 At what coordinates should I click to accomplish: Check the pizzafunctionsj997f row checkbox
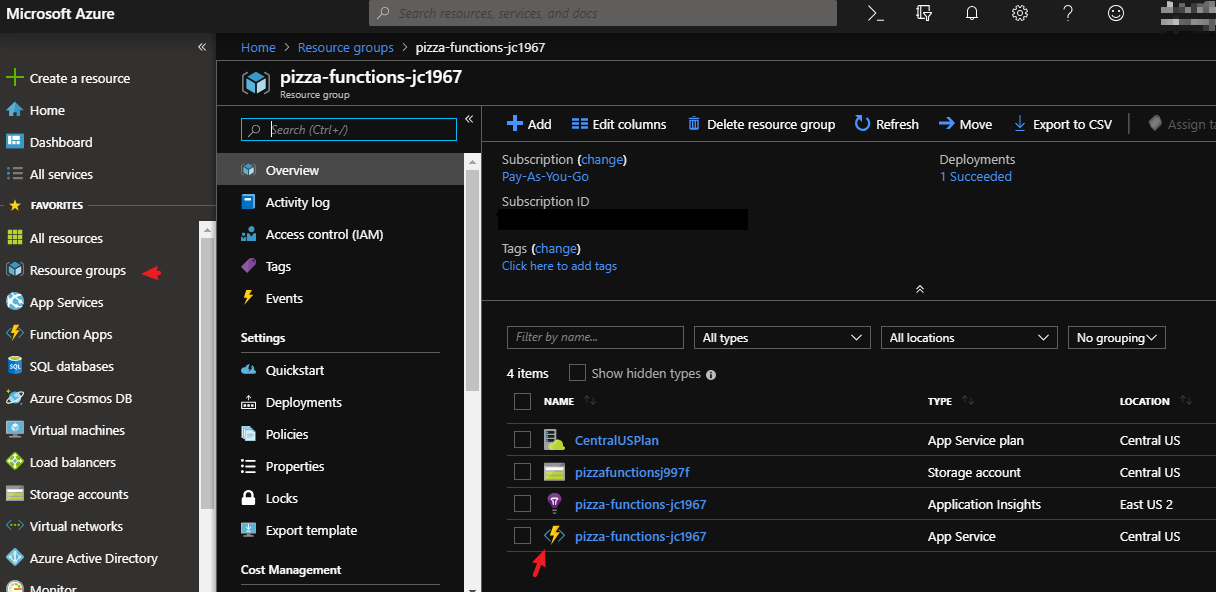[522, 472]
